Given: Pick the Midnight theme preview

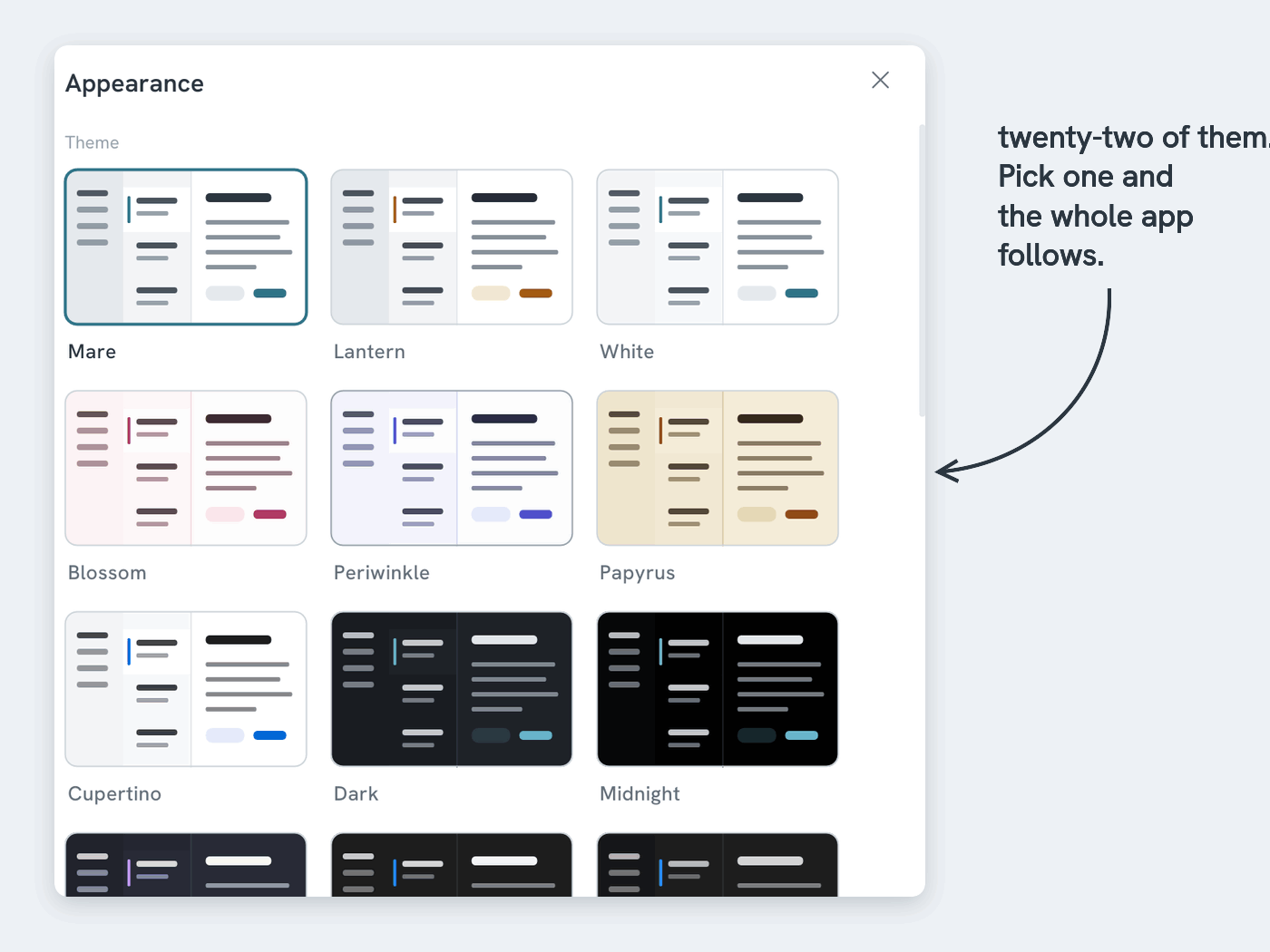Looking at the screenshot, I should pos(718,689).
